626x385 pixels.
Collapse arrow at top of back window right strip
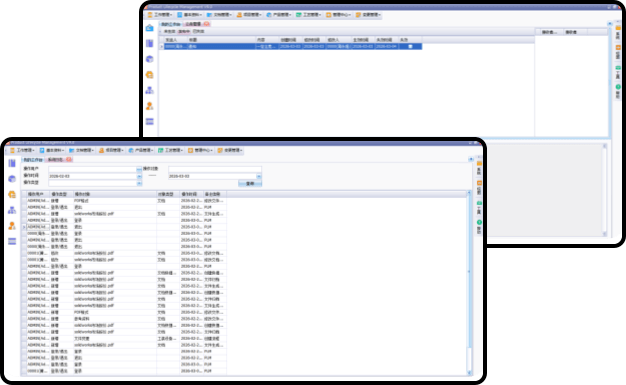pyautogui.click(x=610, y=24)
